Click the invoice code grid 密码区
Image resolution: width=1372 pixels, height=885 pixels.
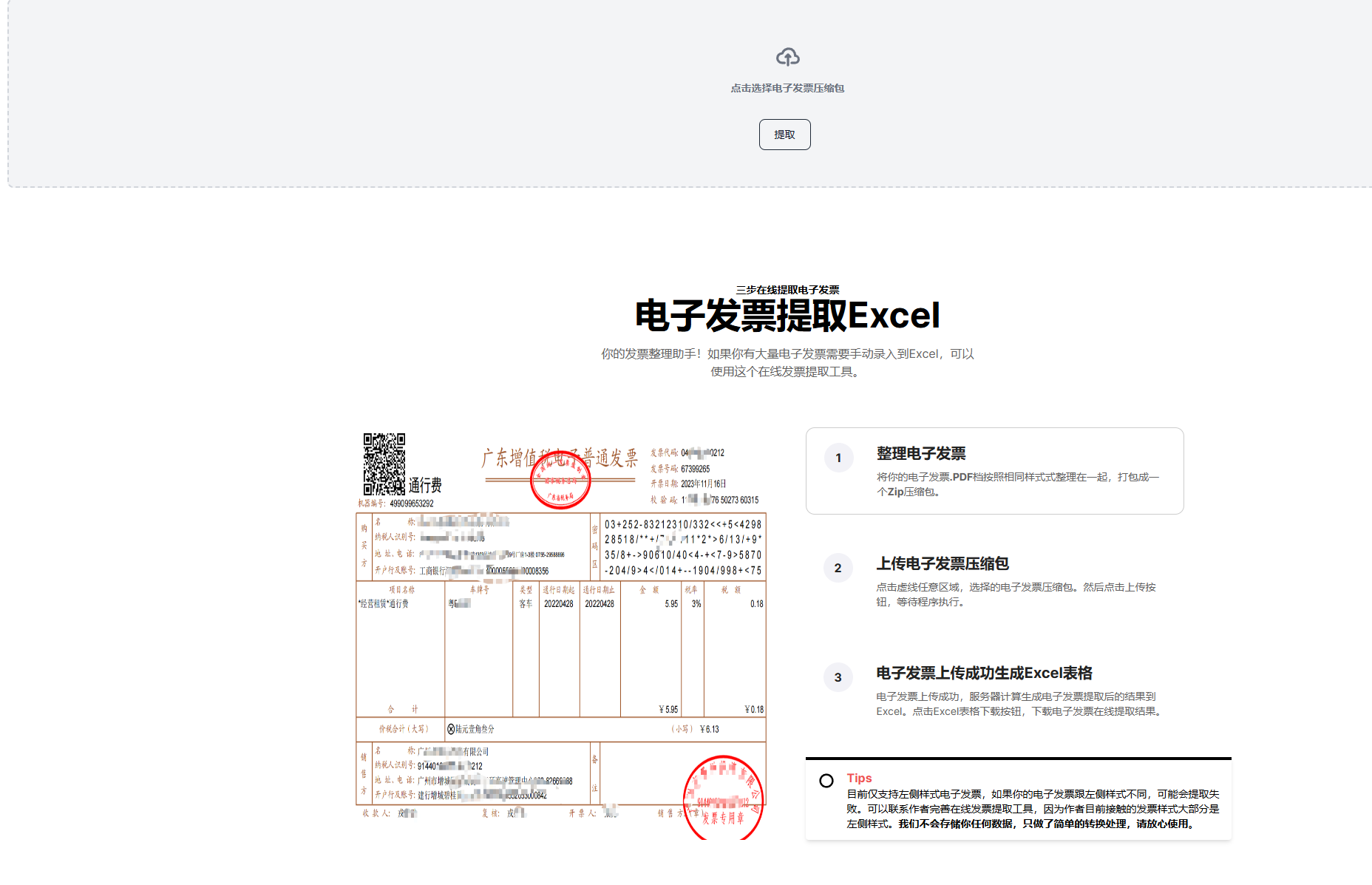click(x=682, y=547)
